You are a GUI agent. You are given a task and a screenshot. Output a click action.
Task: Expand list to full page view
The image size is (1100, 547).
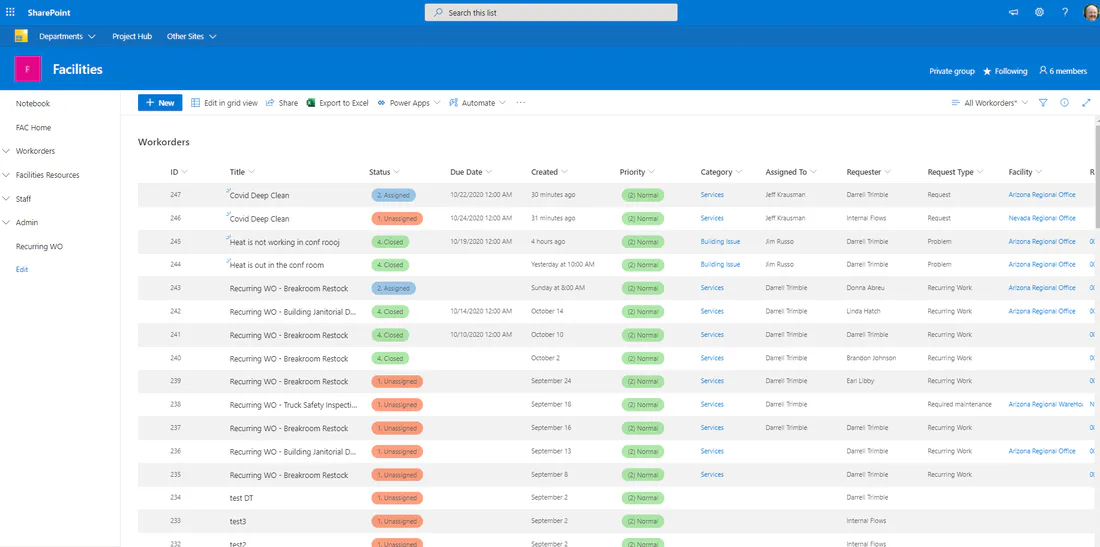(1086, 102)
